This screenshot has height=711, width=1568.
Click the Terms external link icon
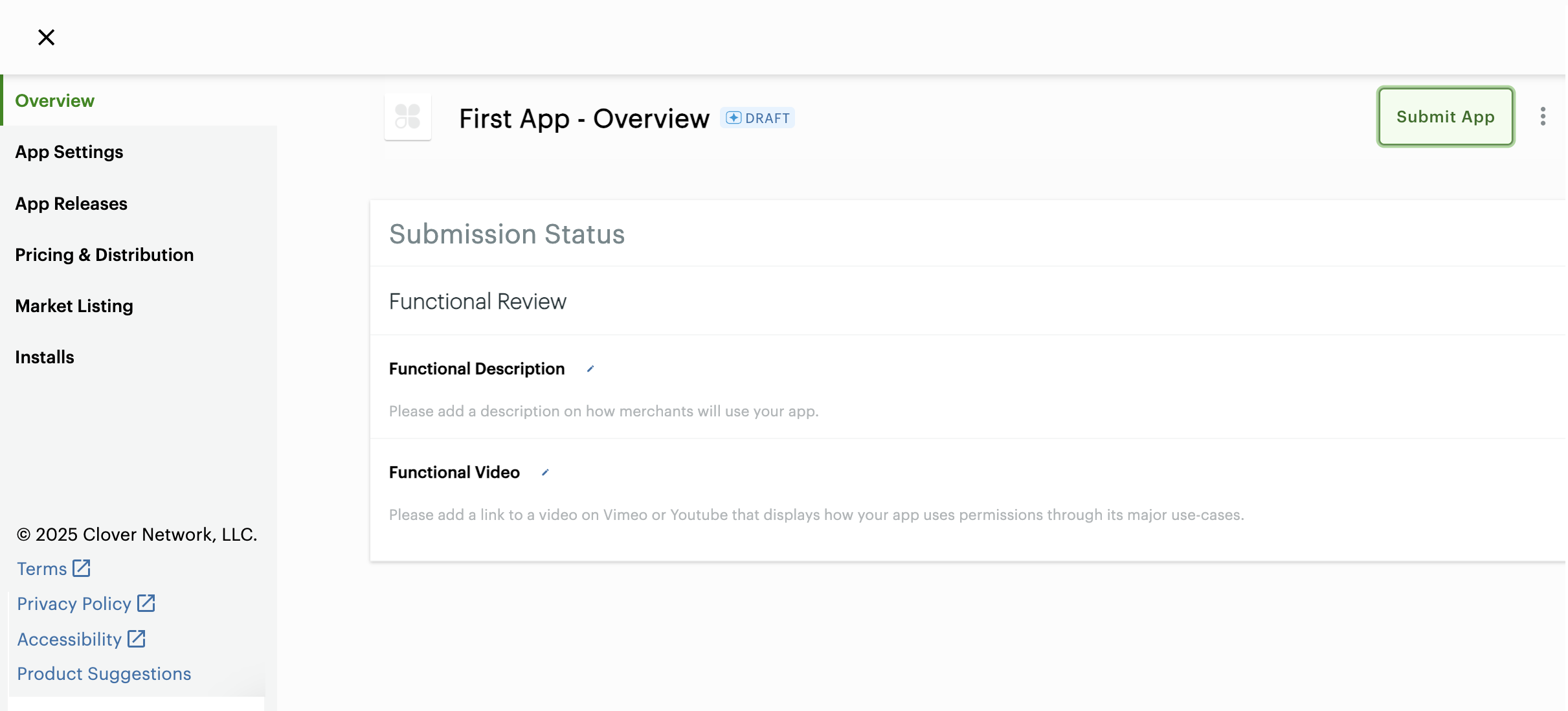coord(81,567)
